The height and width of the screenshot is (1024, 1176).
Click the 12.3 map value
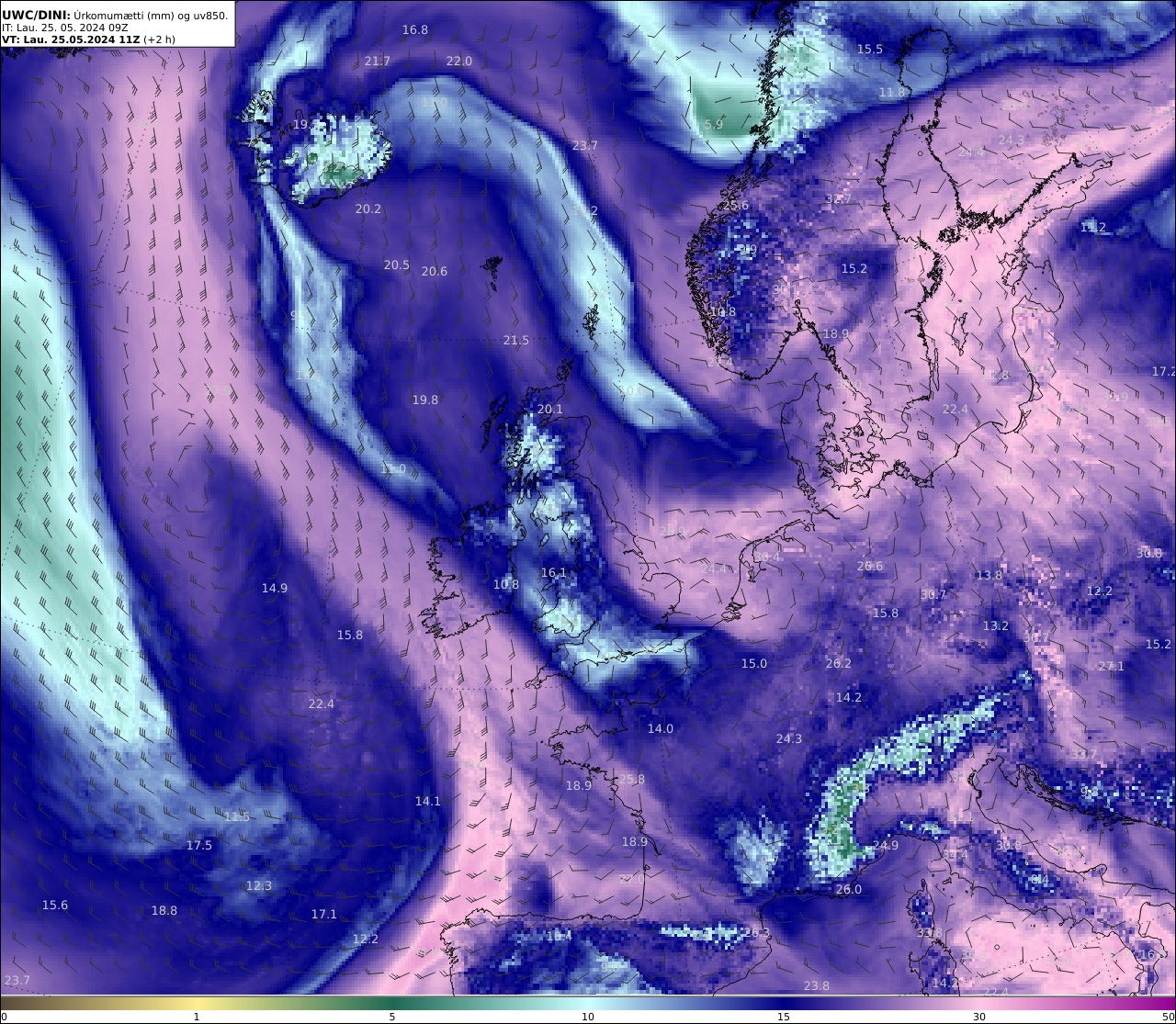[259, 885]
